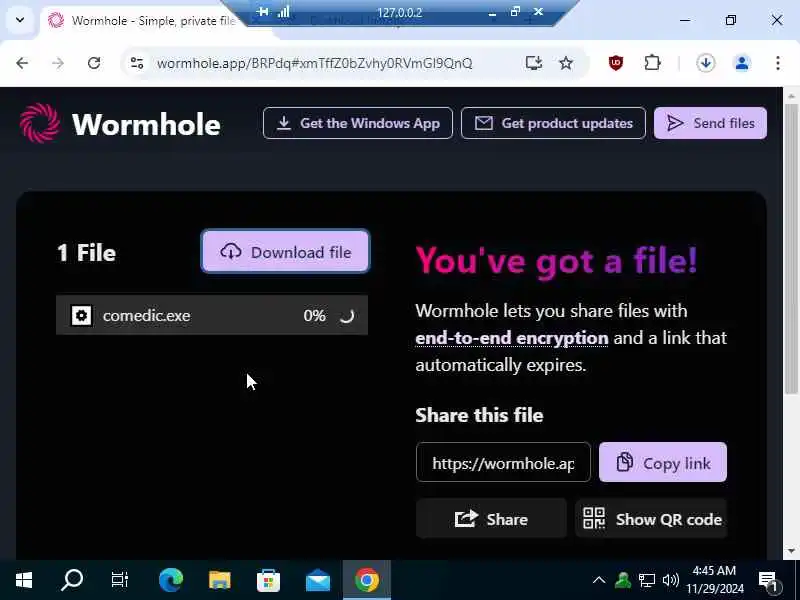Screen dimensions: 800x600
Task: Open the Mail app from the taskbar
Action: (318, 580)
